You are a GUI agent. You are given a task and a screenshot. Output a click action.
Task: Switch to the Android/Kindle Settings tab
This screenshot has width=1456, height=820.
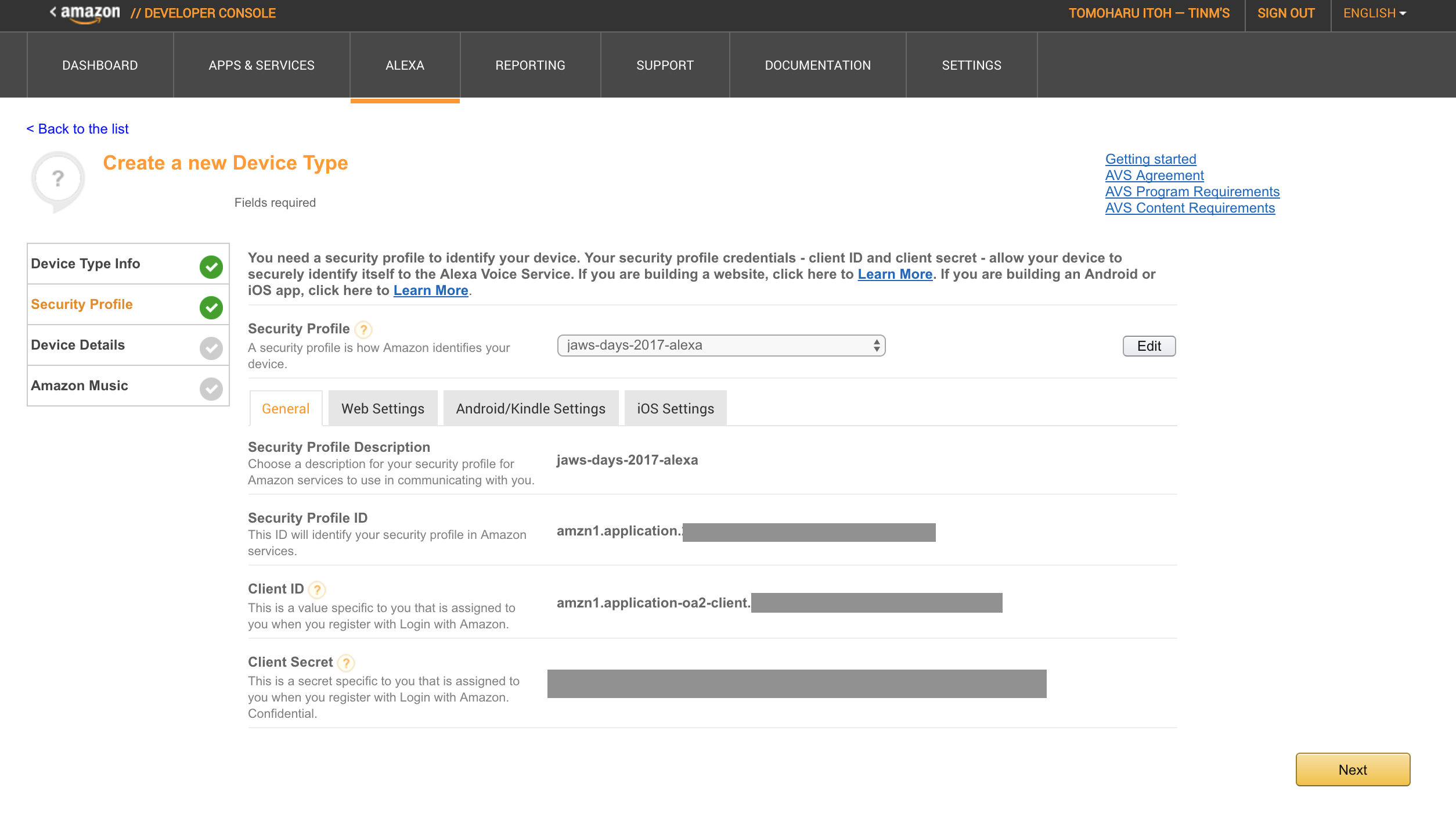pyautogui.click(x=530, y=408)
